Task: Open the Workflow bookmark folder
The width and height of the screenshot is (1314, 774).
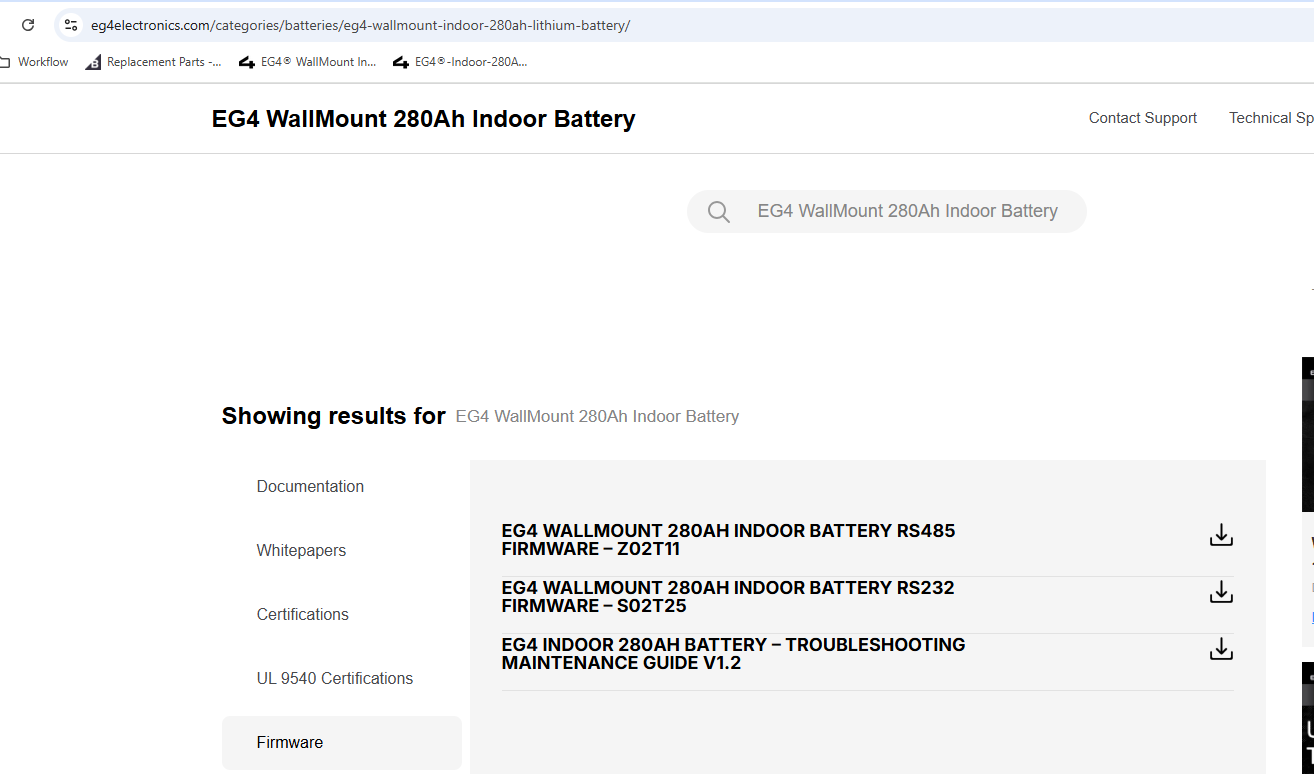Action: coord(35,62)
